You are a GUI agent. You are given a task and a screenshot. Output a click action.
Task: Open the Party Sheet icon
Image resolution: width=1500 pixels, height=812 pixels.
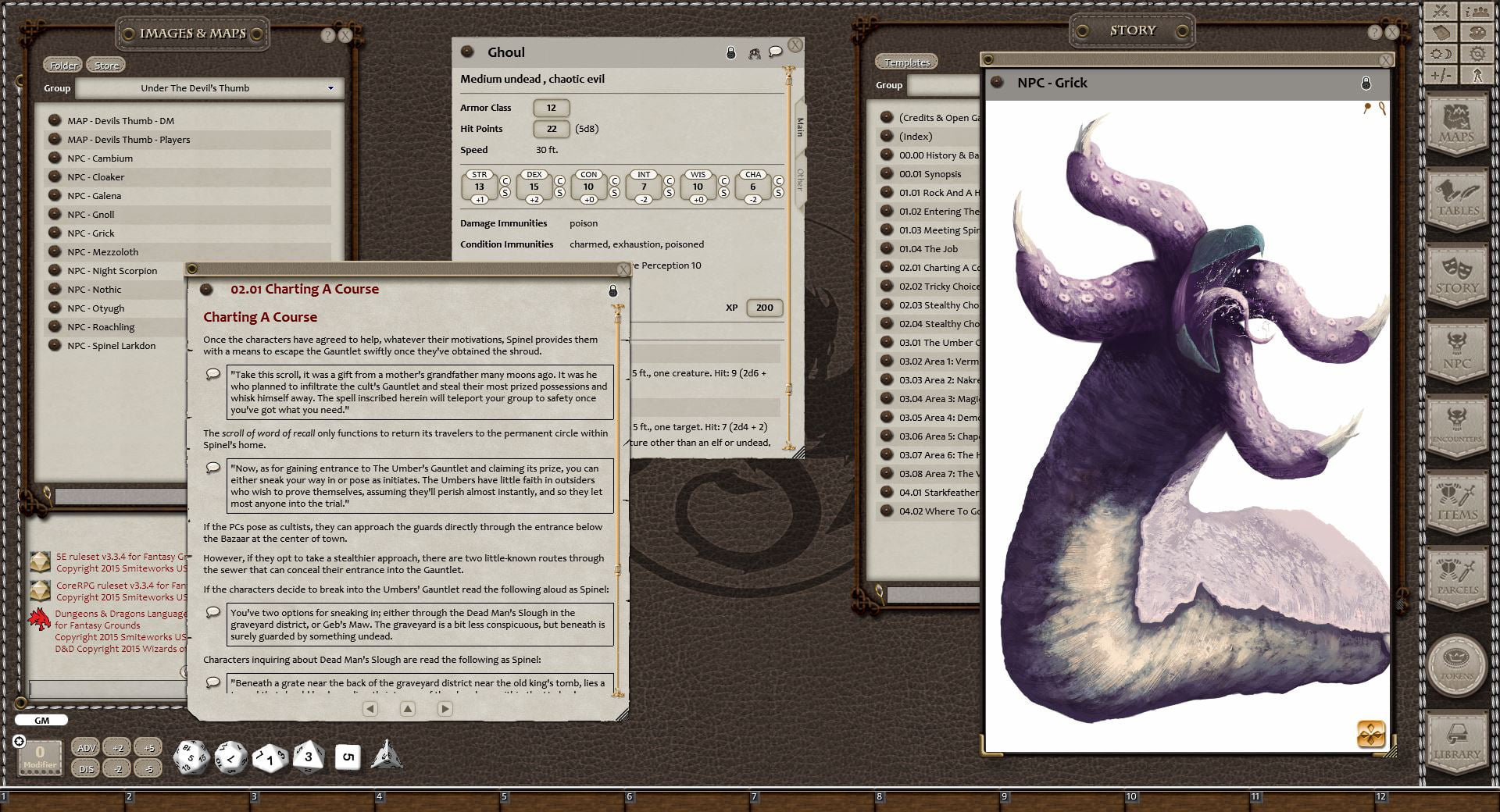(x=1477, y=11)
